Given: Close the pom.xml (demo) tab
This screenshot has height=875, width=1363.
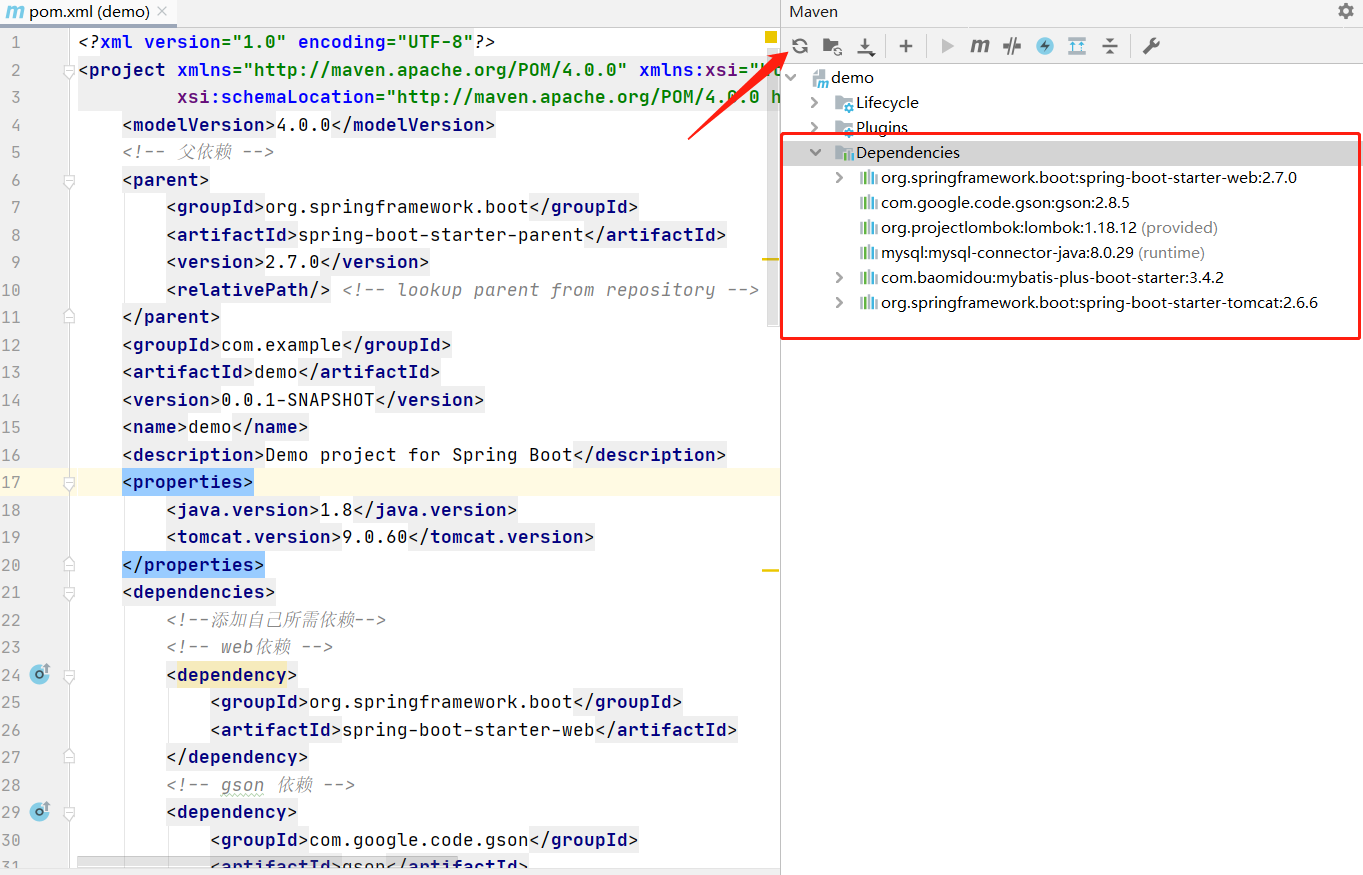Looking at the screenshot, I should (x=162, y=12).
